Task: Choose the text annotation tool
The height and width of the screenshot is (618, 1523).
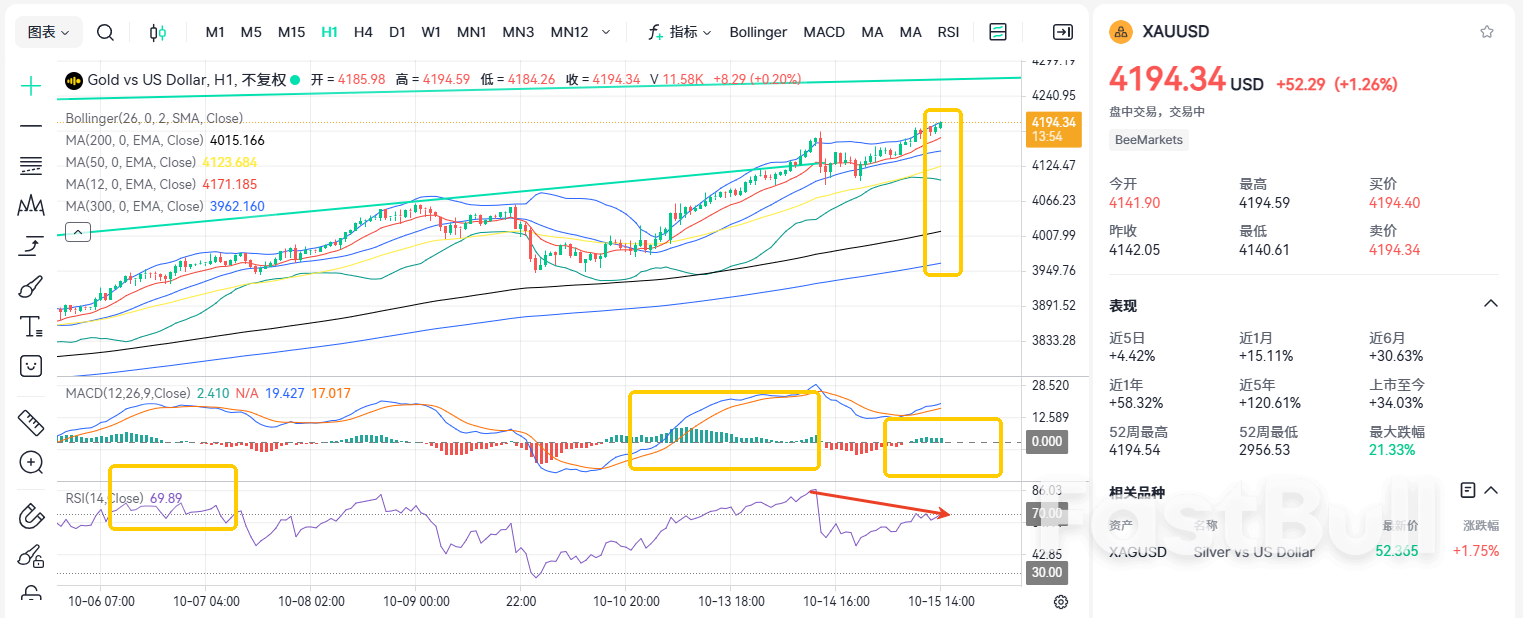Action: pos(31,326)
